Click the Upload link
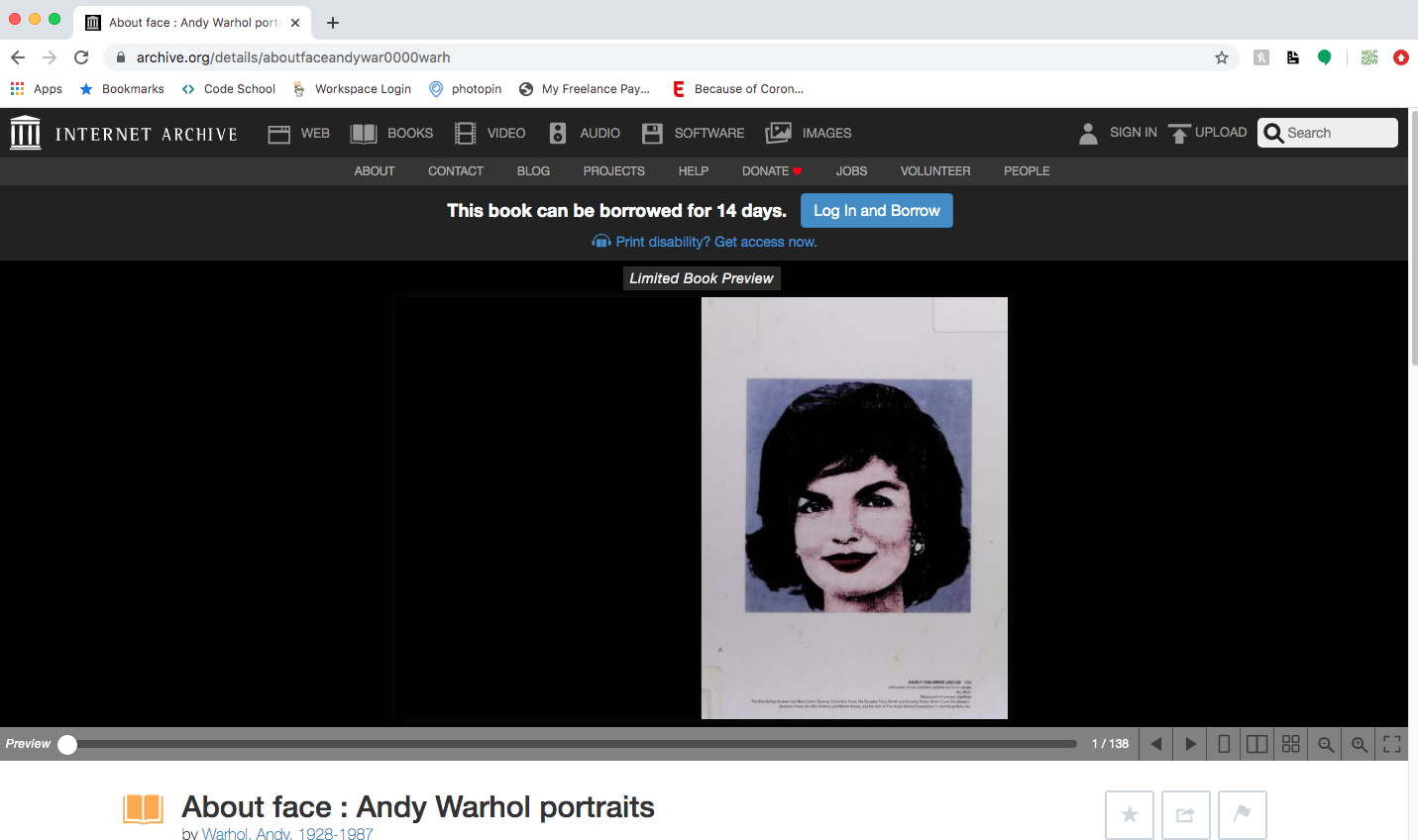Image resolution: width=1418 pixels, height=840 pixels. click(1207, 133)
